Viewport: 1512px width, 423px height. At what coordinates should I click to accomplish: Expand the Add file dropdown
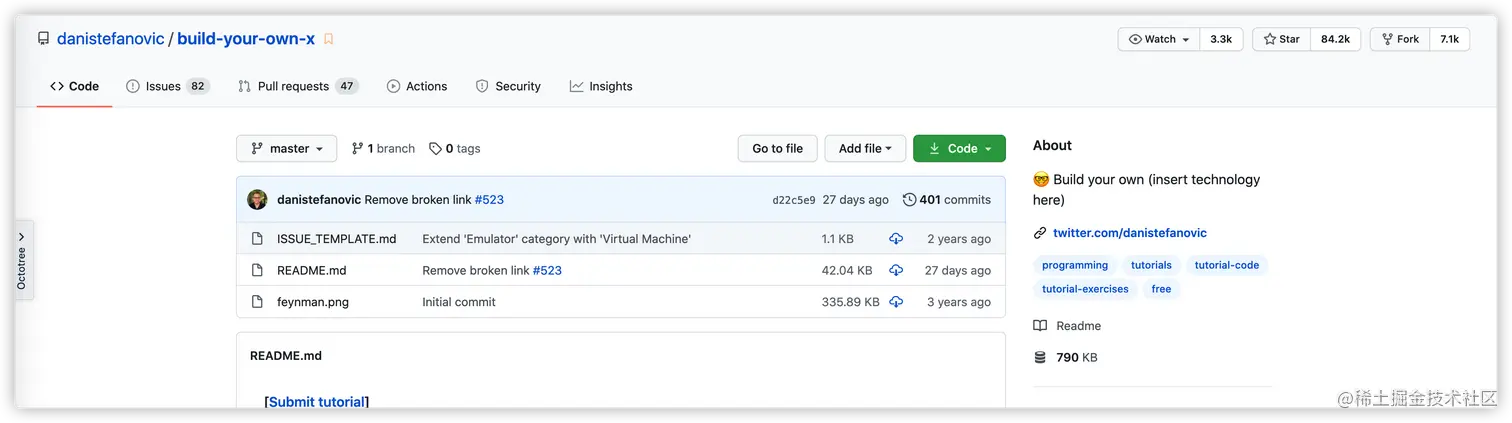[x=865, y=149]
